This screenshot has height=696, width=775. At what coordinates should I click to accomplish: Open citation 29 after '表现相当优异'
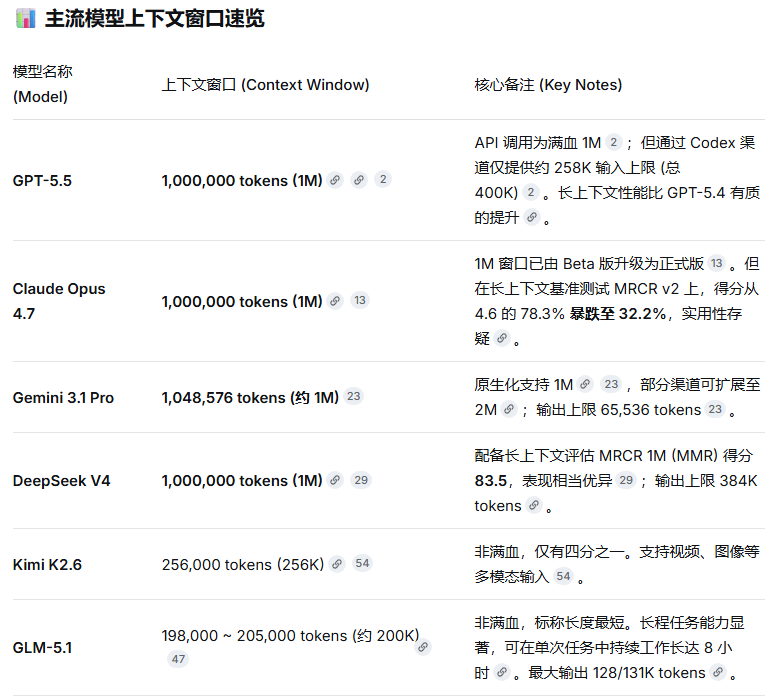pos(626,480)
